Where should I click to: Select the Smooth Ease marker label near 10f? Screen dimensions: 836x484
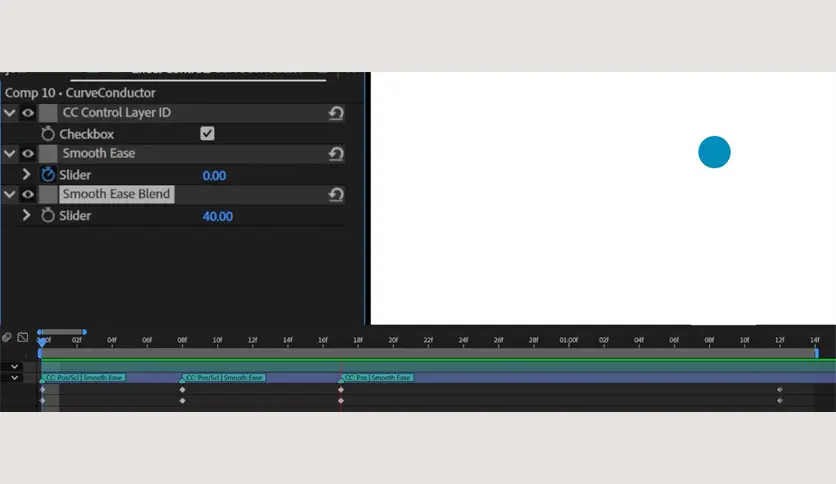243,377
